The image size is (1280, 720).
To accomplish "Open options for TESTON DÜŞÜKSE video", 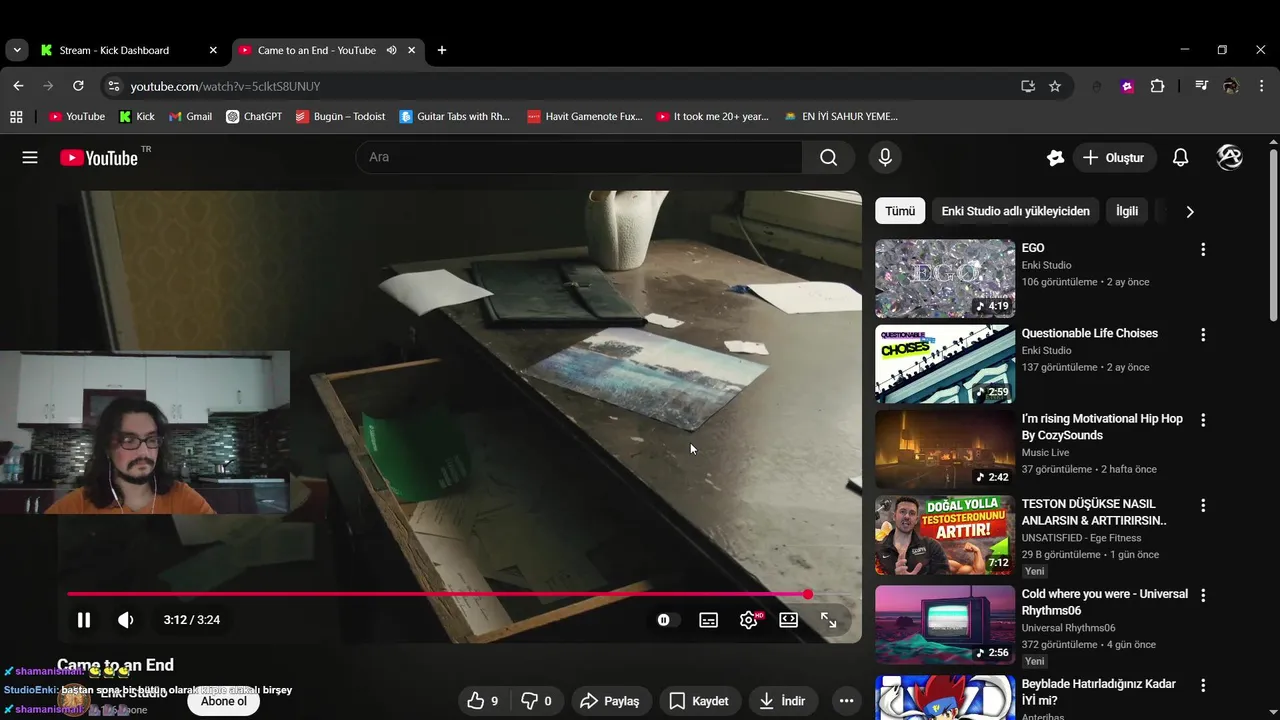I will (1203, 506).
